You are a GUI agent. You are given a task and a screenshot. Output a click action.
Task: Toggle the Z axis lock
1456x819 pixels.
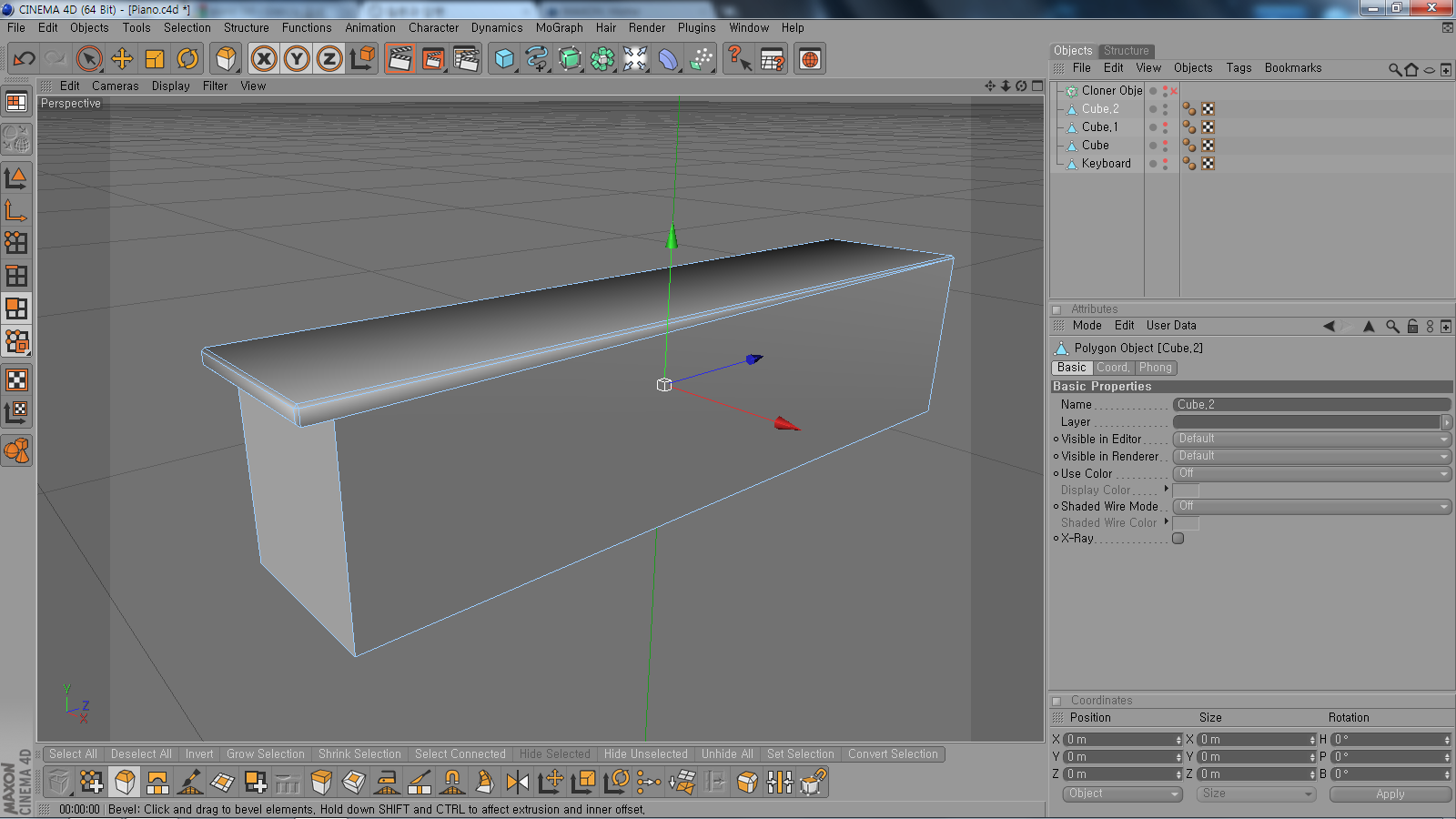coord(329,59)
